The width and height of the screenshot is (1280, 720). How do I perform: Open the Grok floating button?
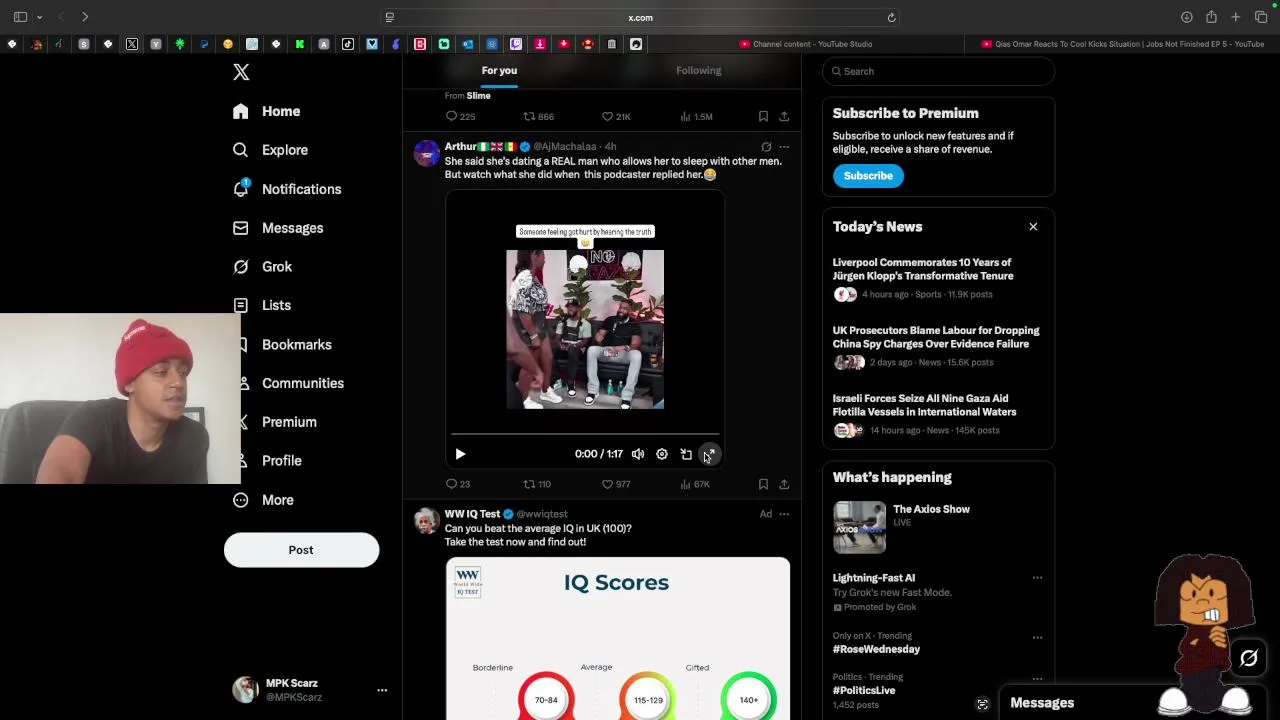1249,658
